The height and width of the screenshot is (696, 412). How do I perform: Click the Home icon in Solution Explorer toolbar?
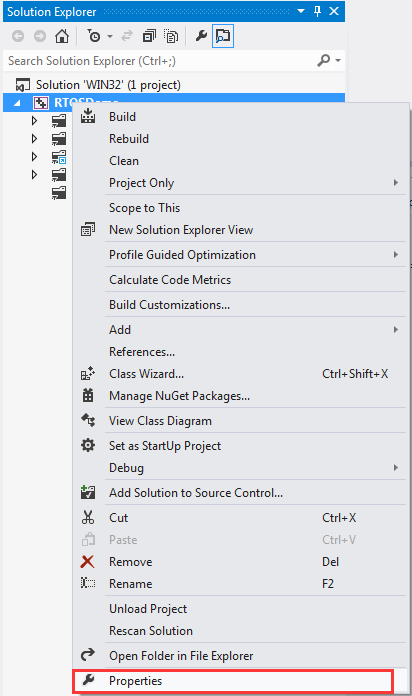pyautogui.click(x=62, y=36)
